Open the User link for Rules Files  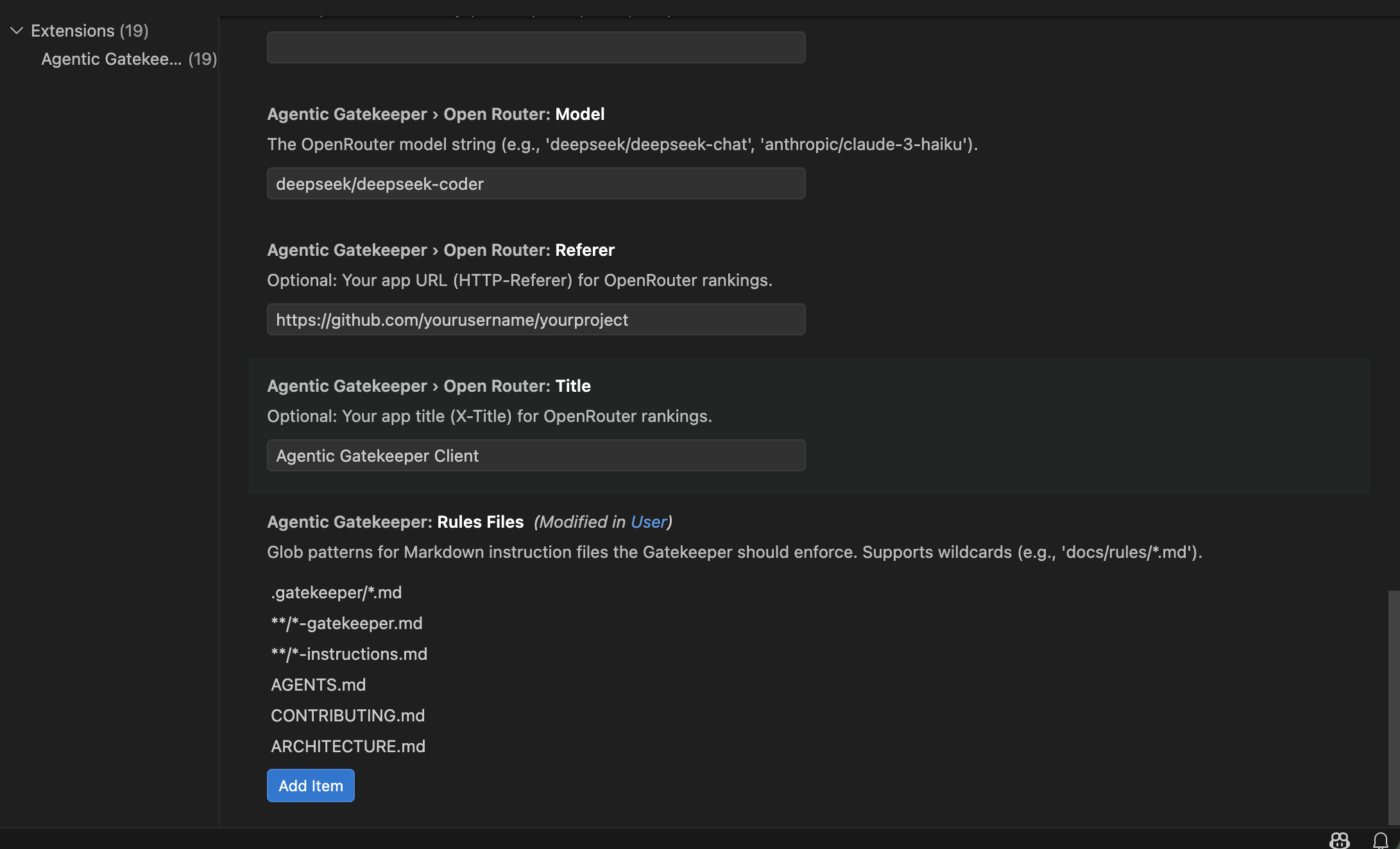coord(647,522)
